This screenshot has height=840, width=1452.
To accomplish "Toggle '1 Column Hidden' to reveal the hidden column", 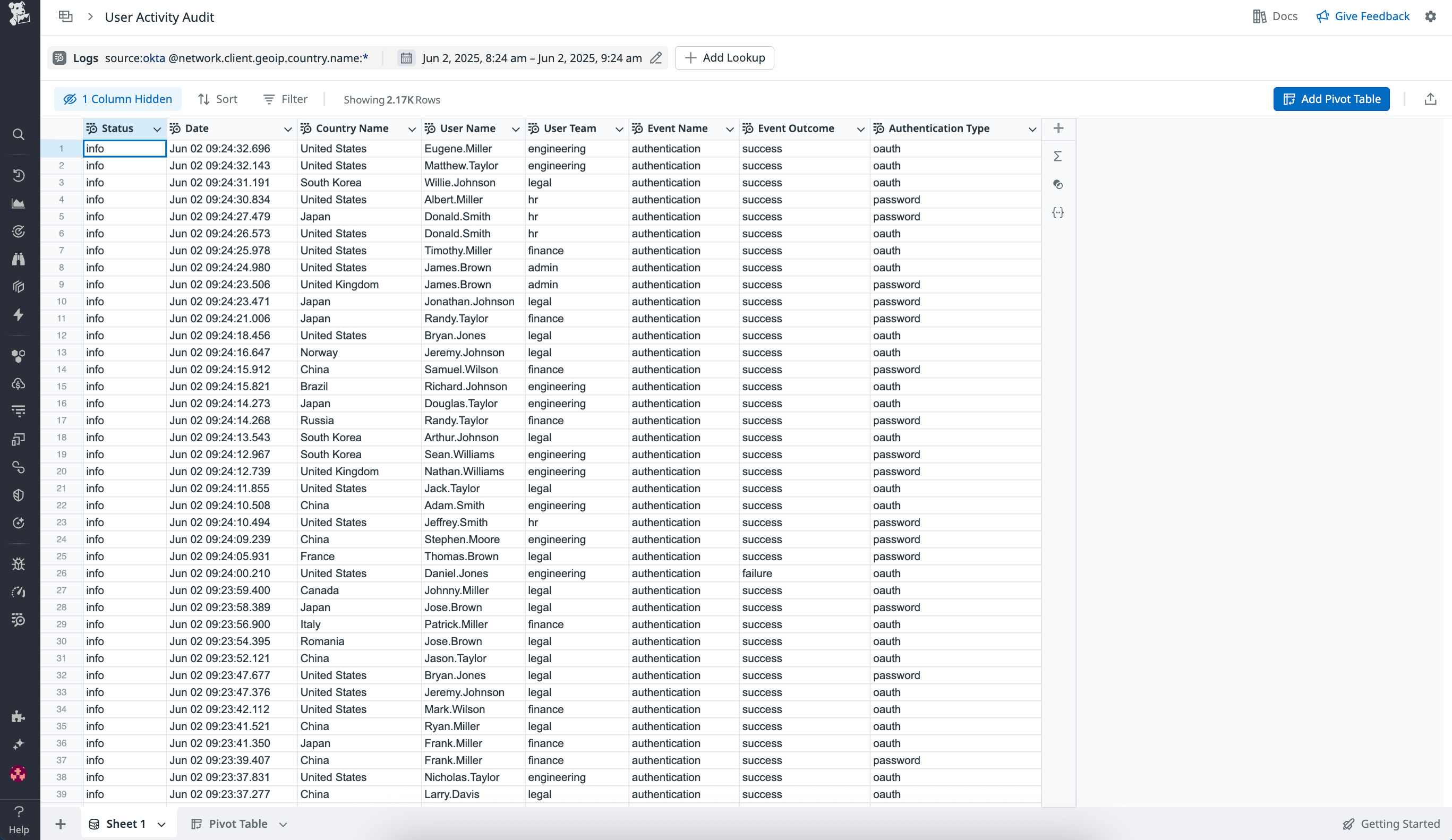I will point(117,99).
